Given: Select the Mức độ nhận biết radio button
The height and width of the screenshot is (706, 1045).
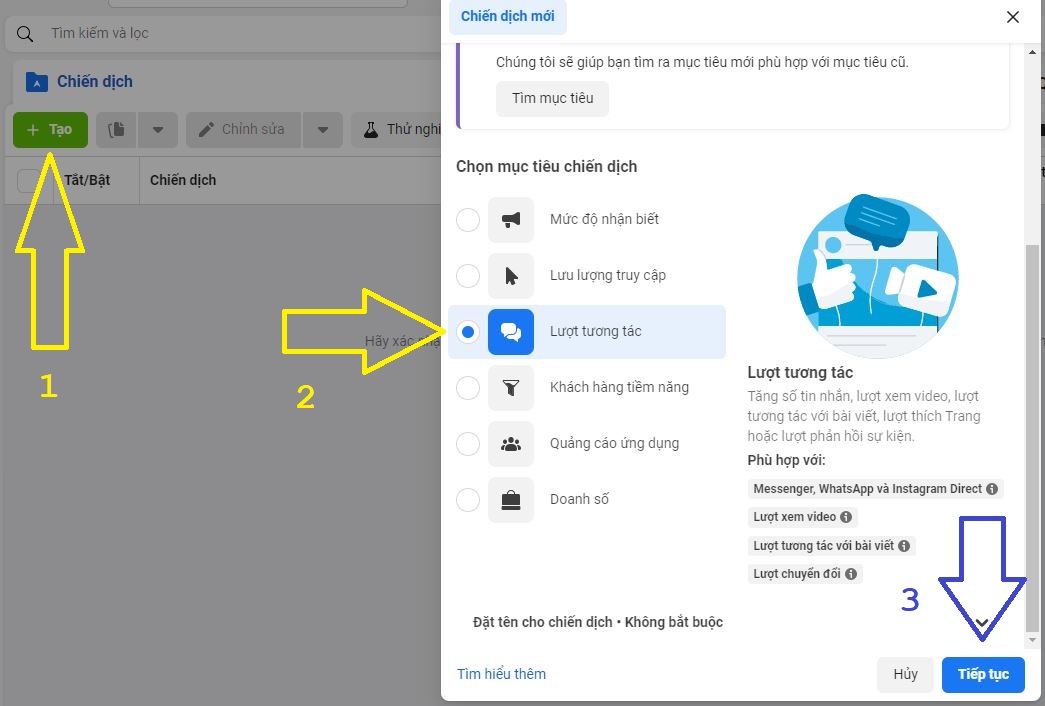Looking at the screenshot, I should coord(468,220).
